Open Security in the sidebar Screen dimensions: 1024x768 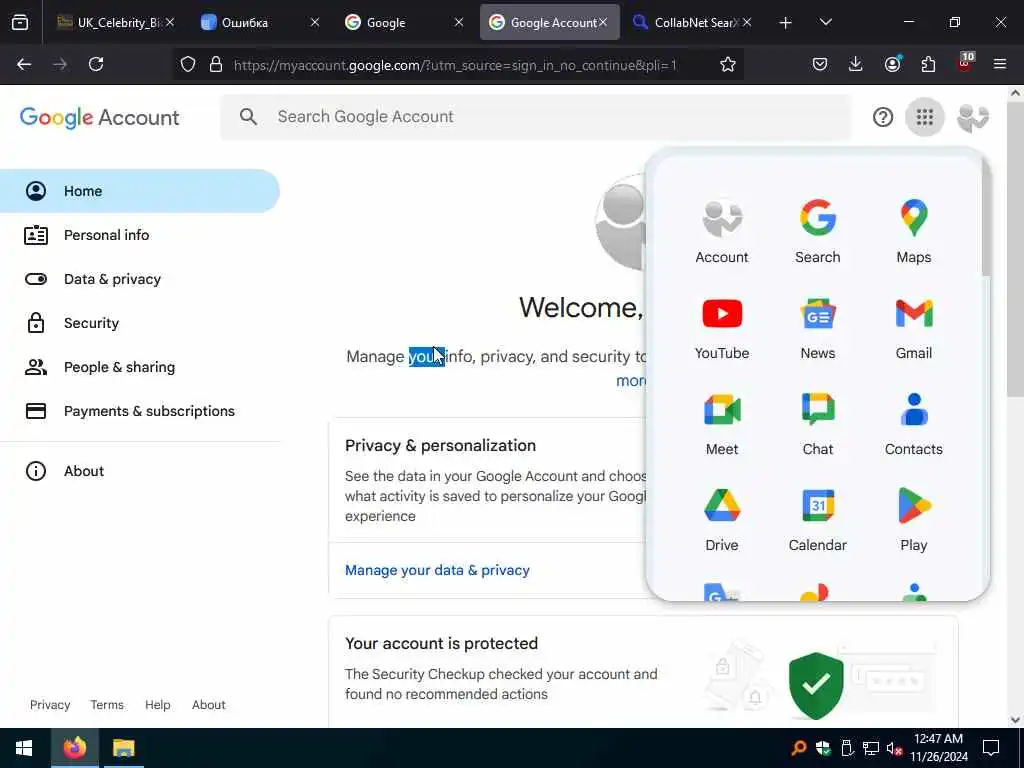140,323
